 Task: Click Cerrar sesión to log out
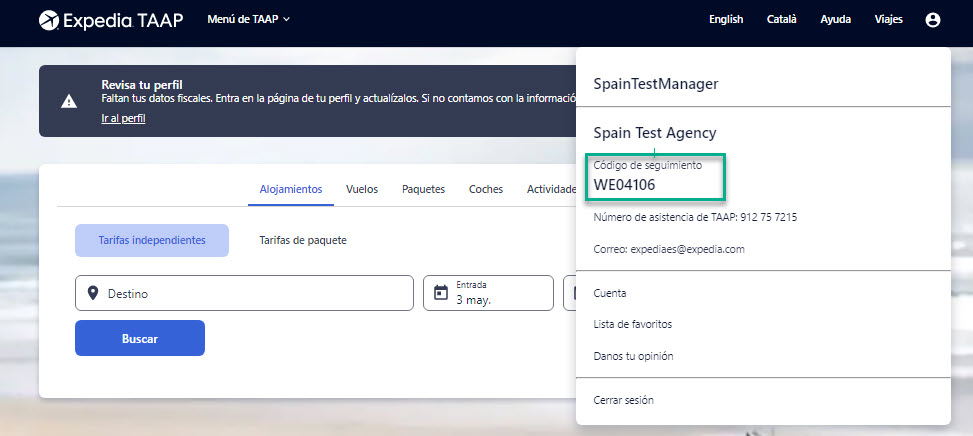(624, 400)
